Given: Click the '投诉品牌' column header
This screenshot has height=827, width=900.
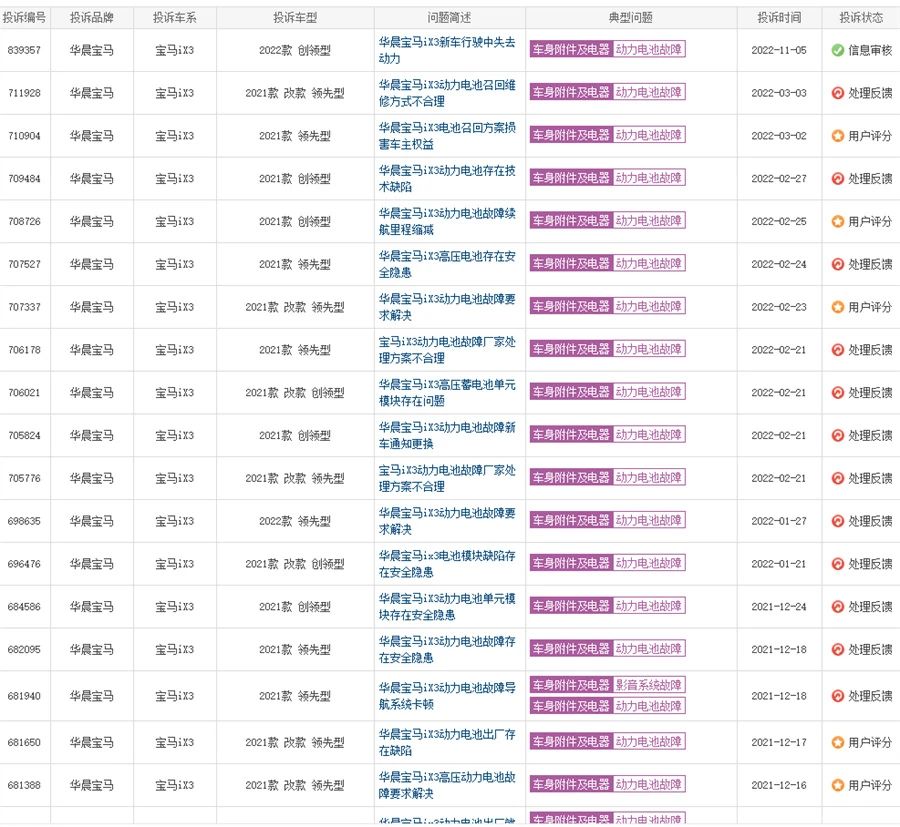Looking at the screenshot, I should pos(92,18).
